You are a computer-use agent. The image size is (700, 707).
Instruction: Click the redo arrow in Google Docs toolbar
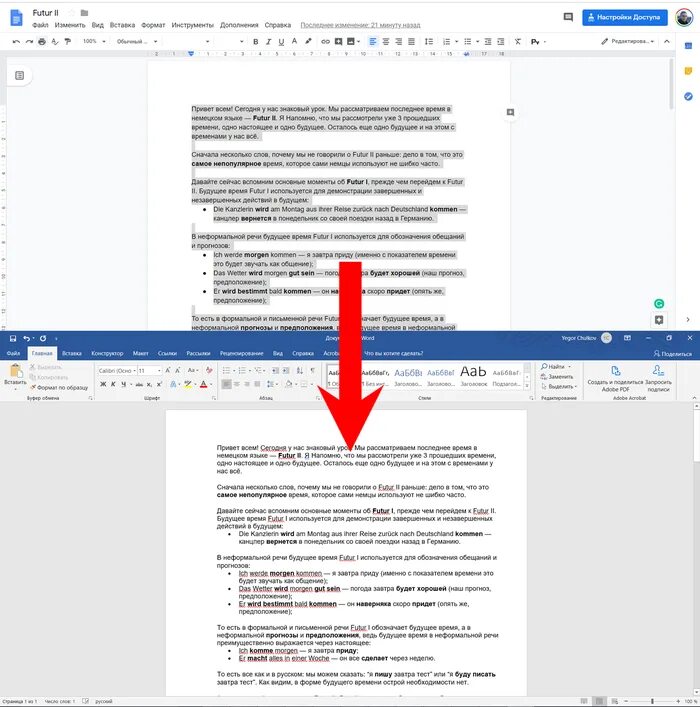point(29,41)
